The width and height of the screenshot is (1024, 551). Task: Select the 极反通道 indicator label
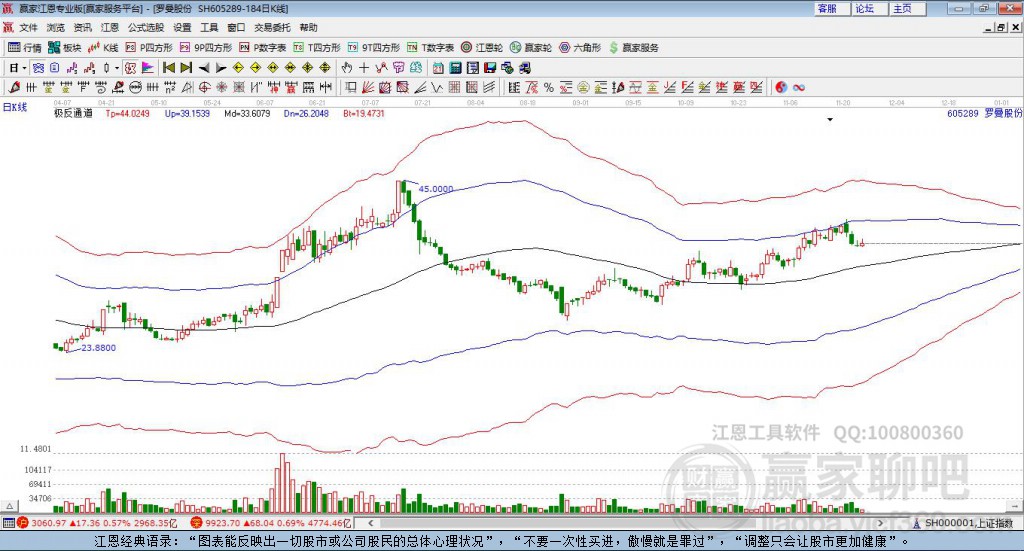click(73, 114)
